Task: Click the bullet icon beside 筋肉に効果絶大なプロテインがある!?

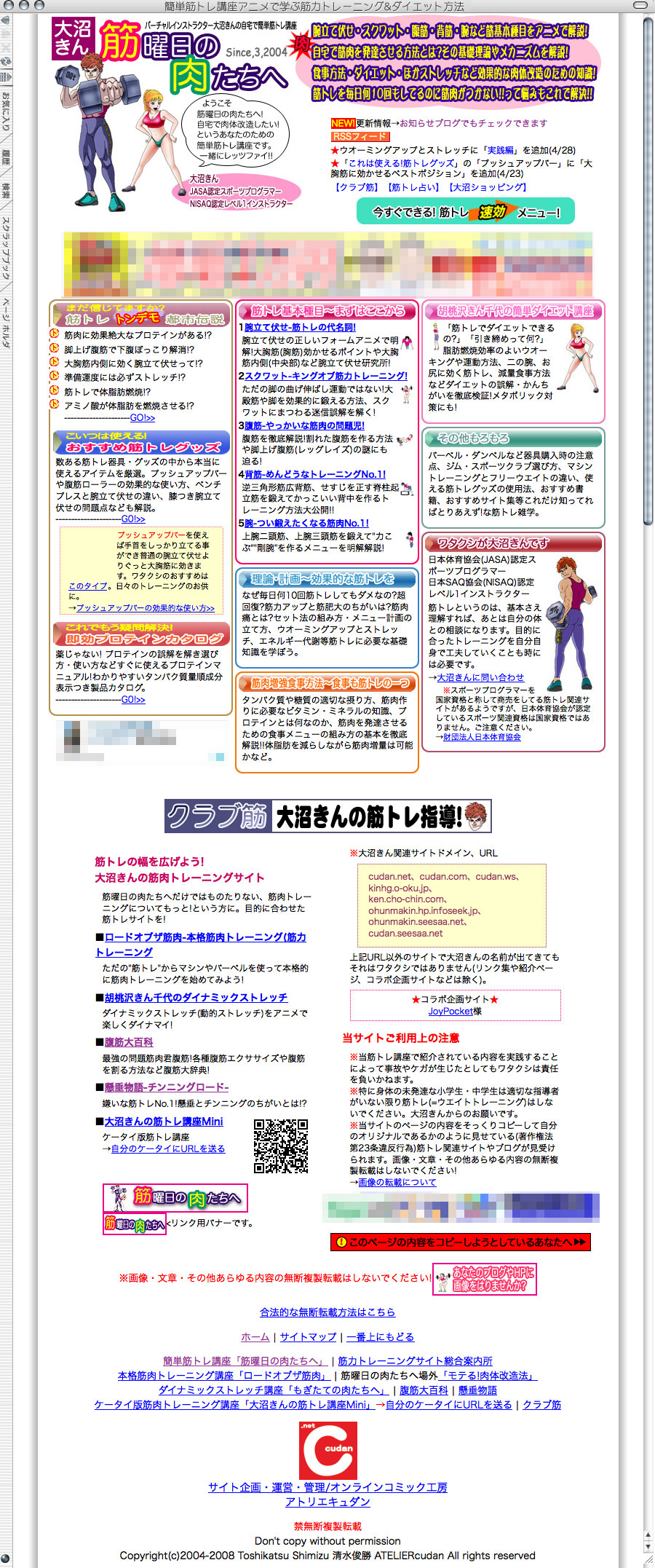Action: coord(55,334)
